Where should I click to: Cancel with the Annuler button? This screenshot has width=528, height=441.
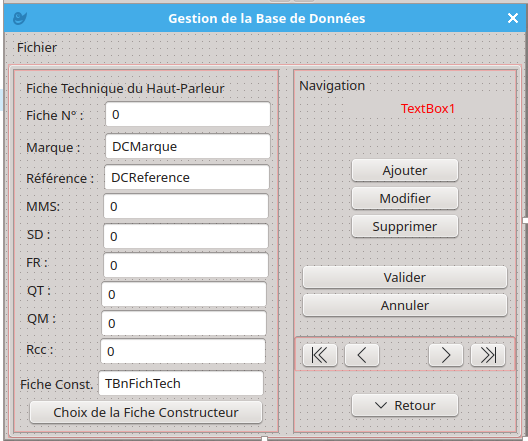(x=405, y=305)
